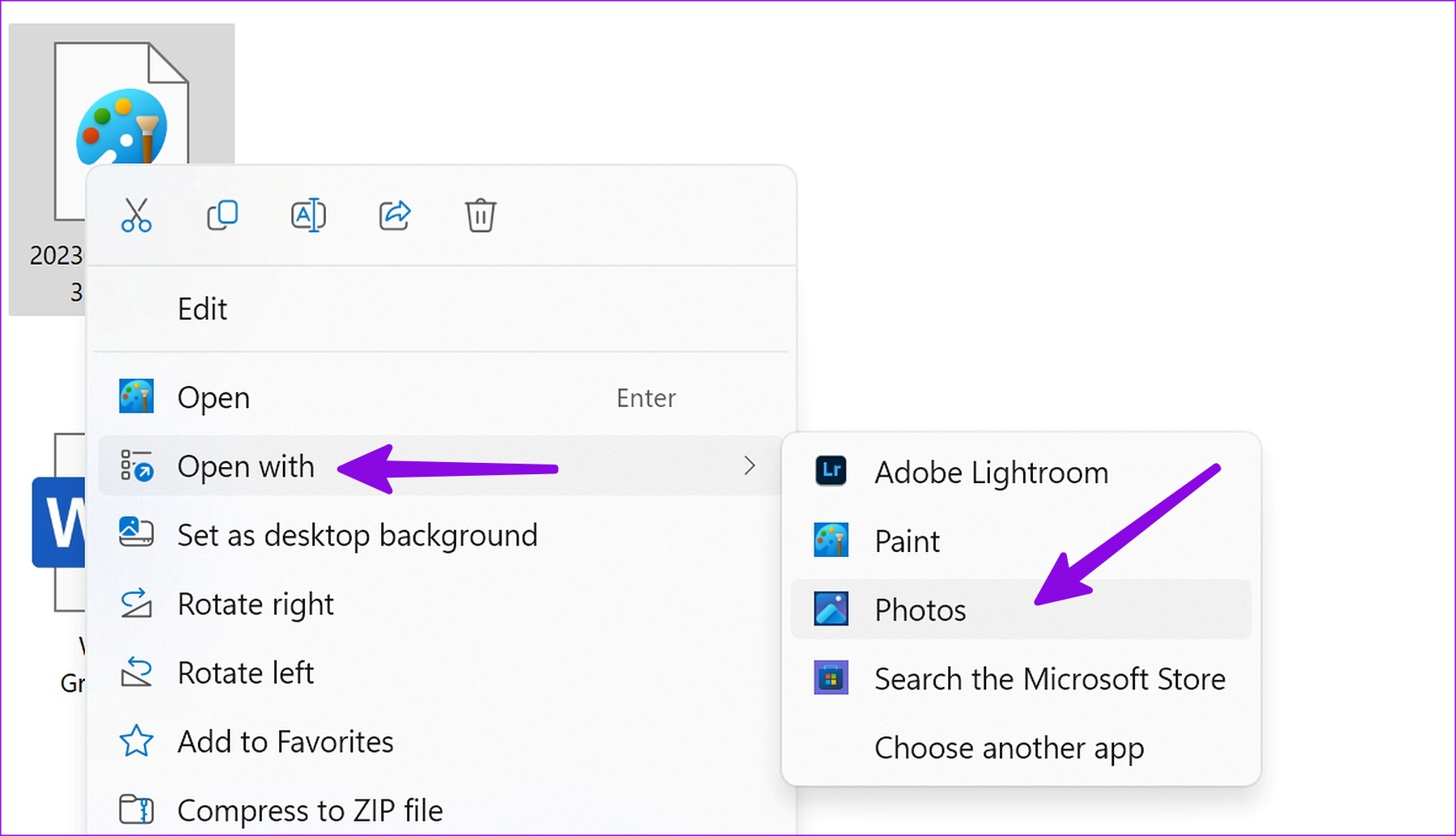Click the Cut scissors icon
Screen dimensions: 1456x836
136,215
